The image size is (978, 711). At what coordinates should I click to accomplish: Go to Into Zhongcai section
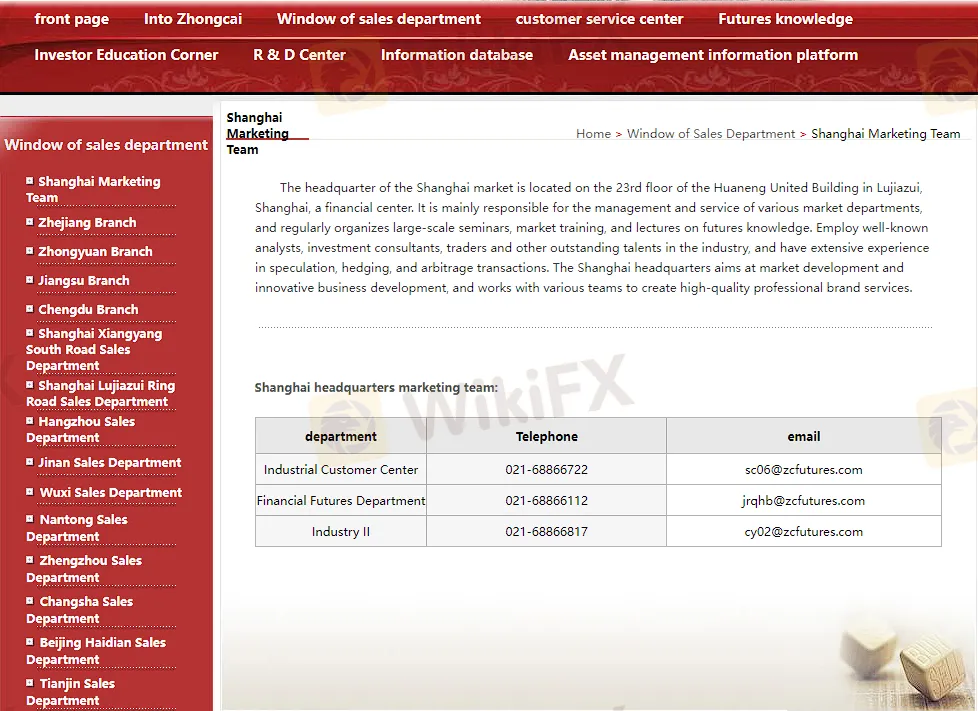tap(192, 19)
